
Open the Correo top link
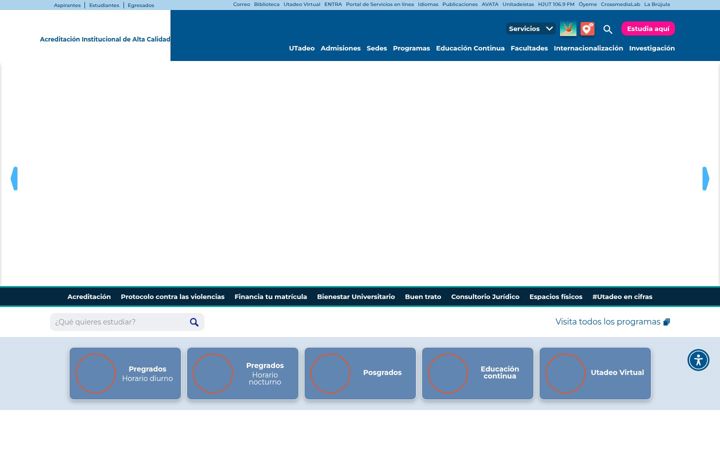coord(241,4)
